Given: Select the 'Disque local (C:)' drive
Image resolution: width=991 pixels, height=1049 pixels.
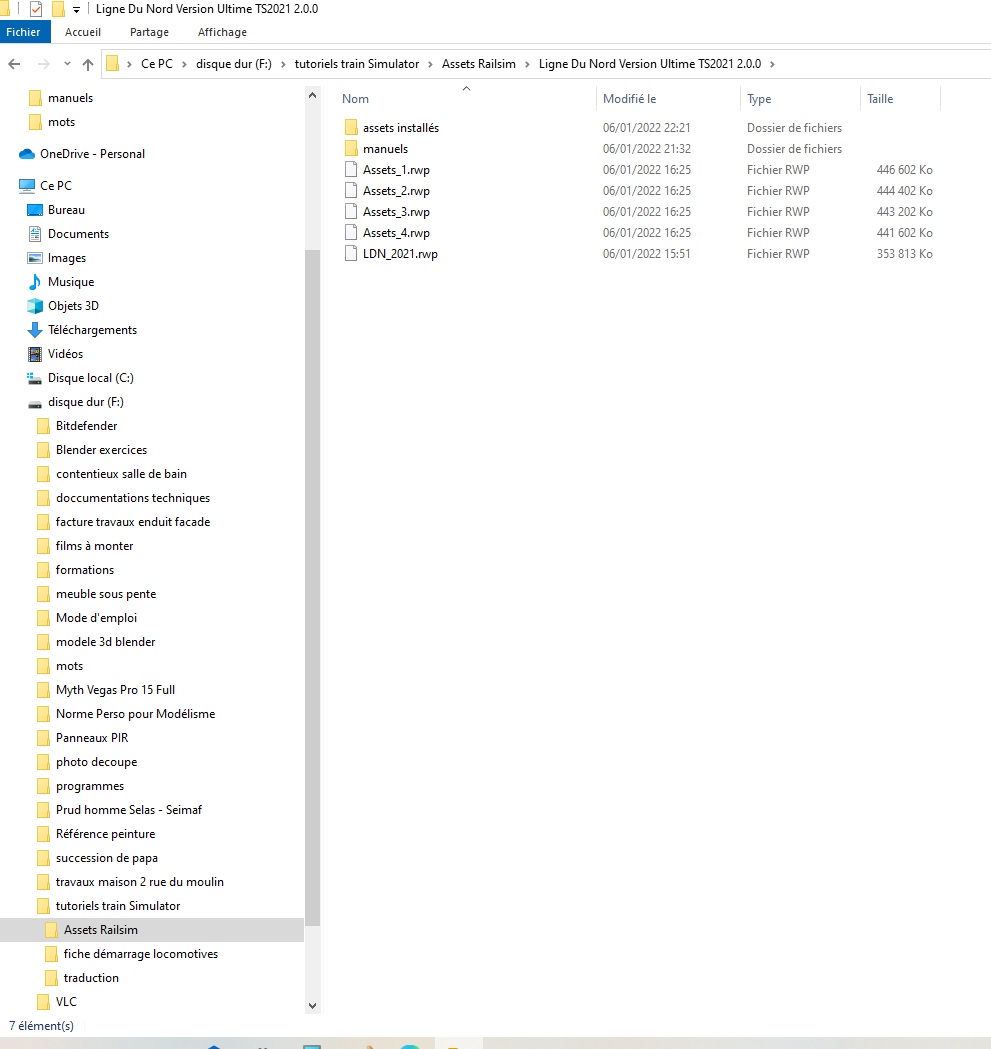Looking at the screenshot, I should pos(90,378).
